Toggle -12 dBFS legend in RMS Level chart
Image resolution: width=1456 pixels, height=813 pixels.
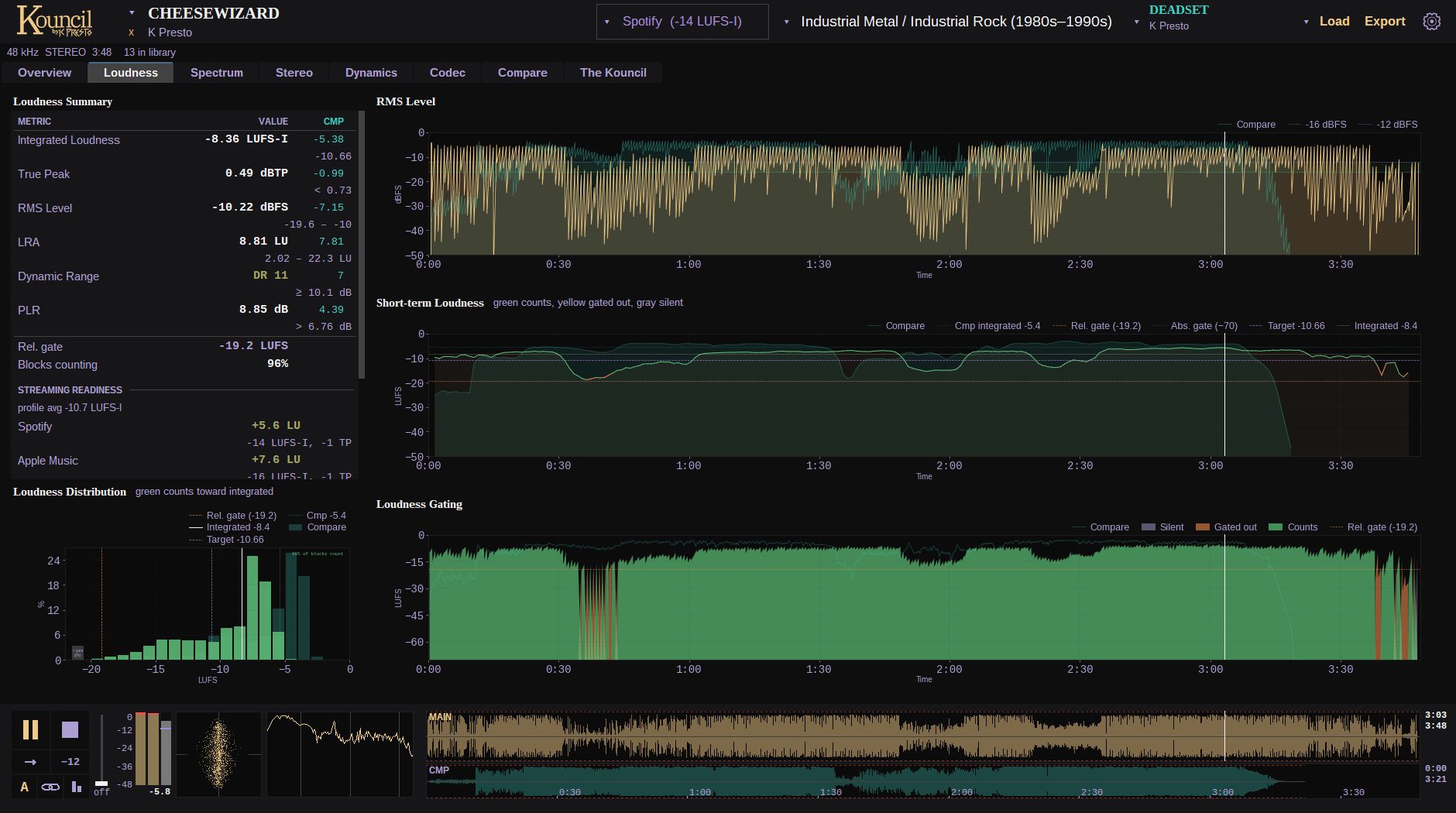tap(1389, 125)
